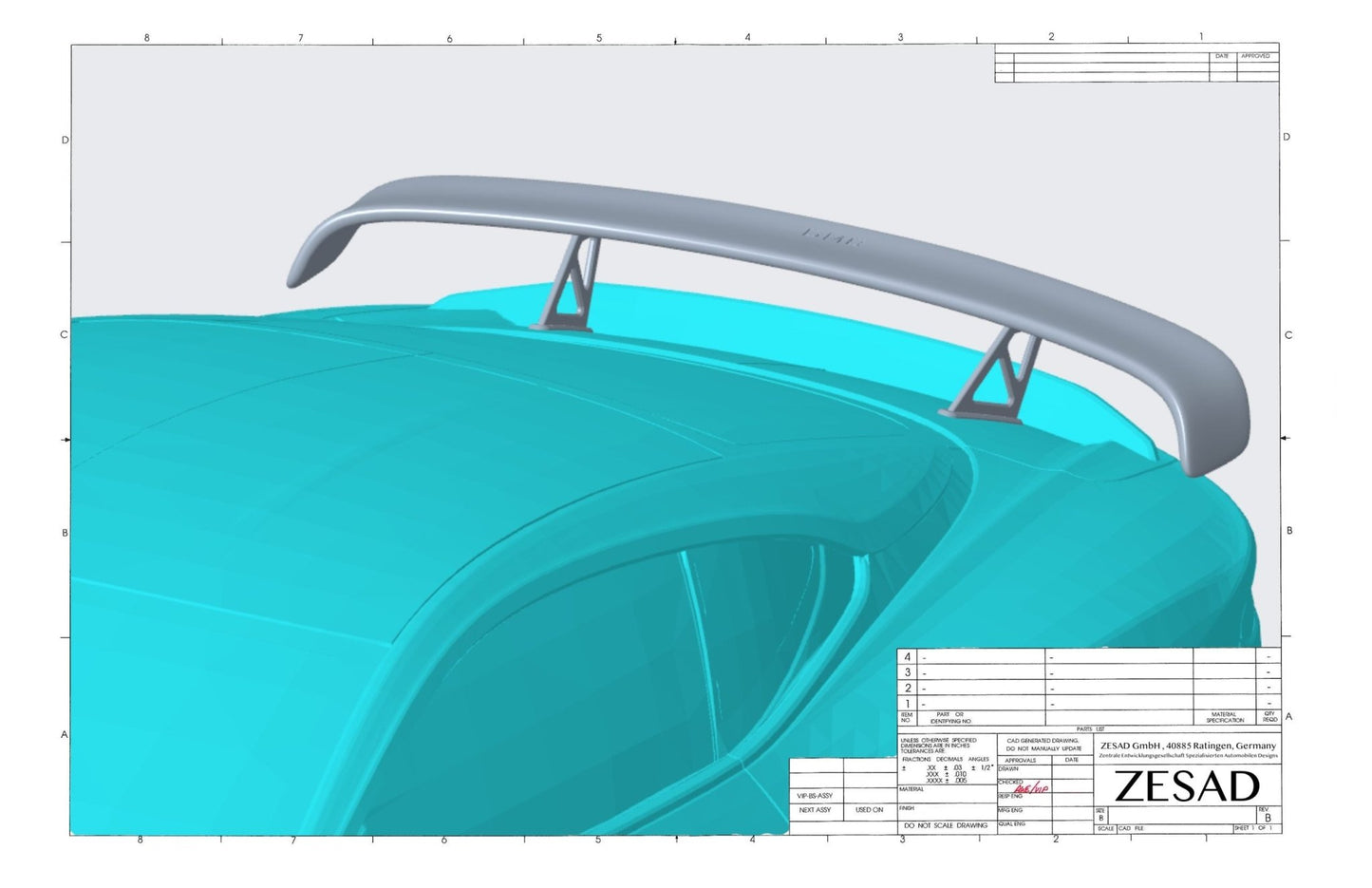This screenshot has height=888, width=1372.
Task: Click the MATERIAL SPECIFICATION column header
Action: point(1225,716)
